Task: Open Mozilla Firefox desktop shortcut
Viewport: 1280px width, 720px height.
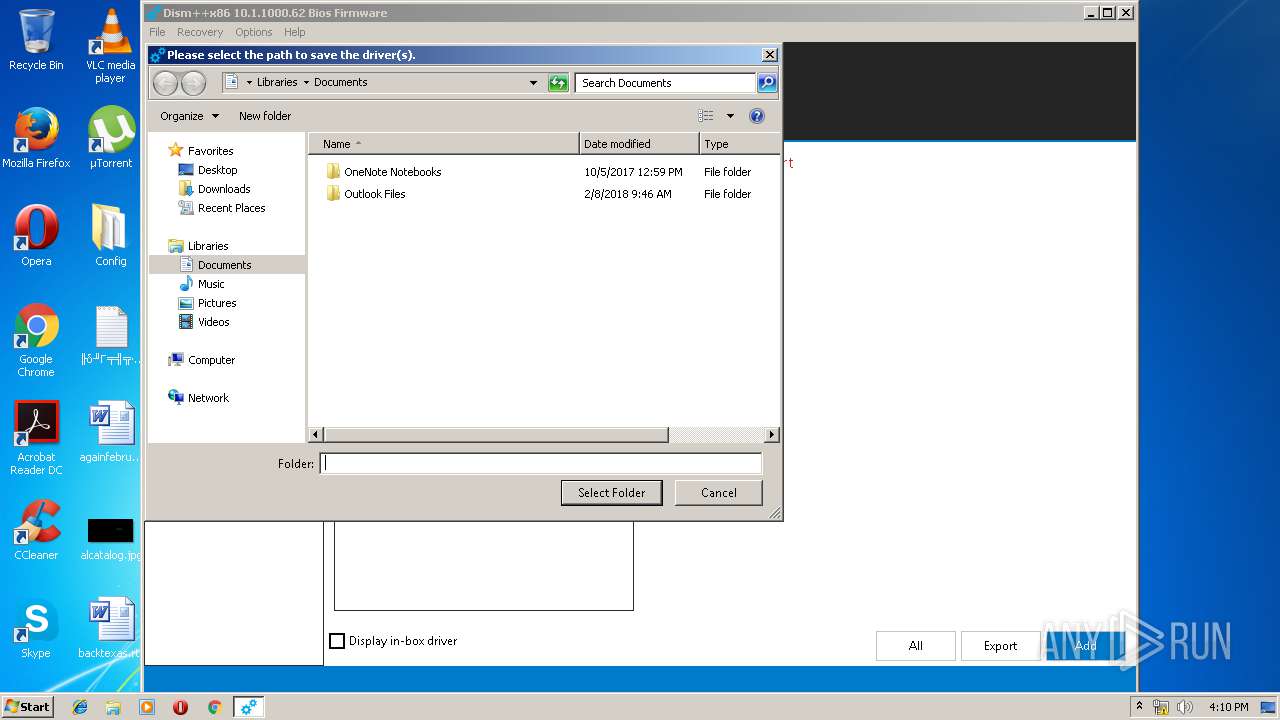Action: pyautogui.click(x=36, y=138)
